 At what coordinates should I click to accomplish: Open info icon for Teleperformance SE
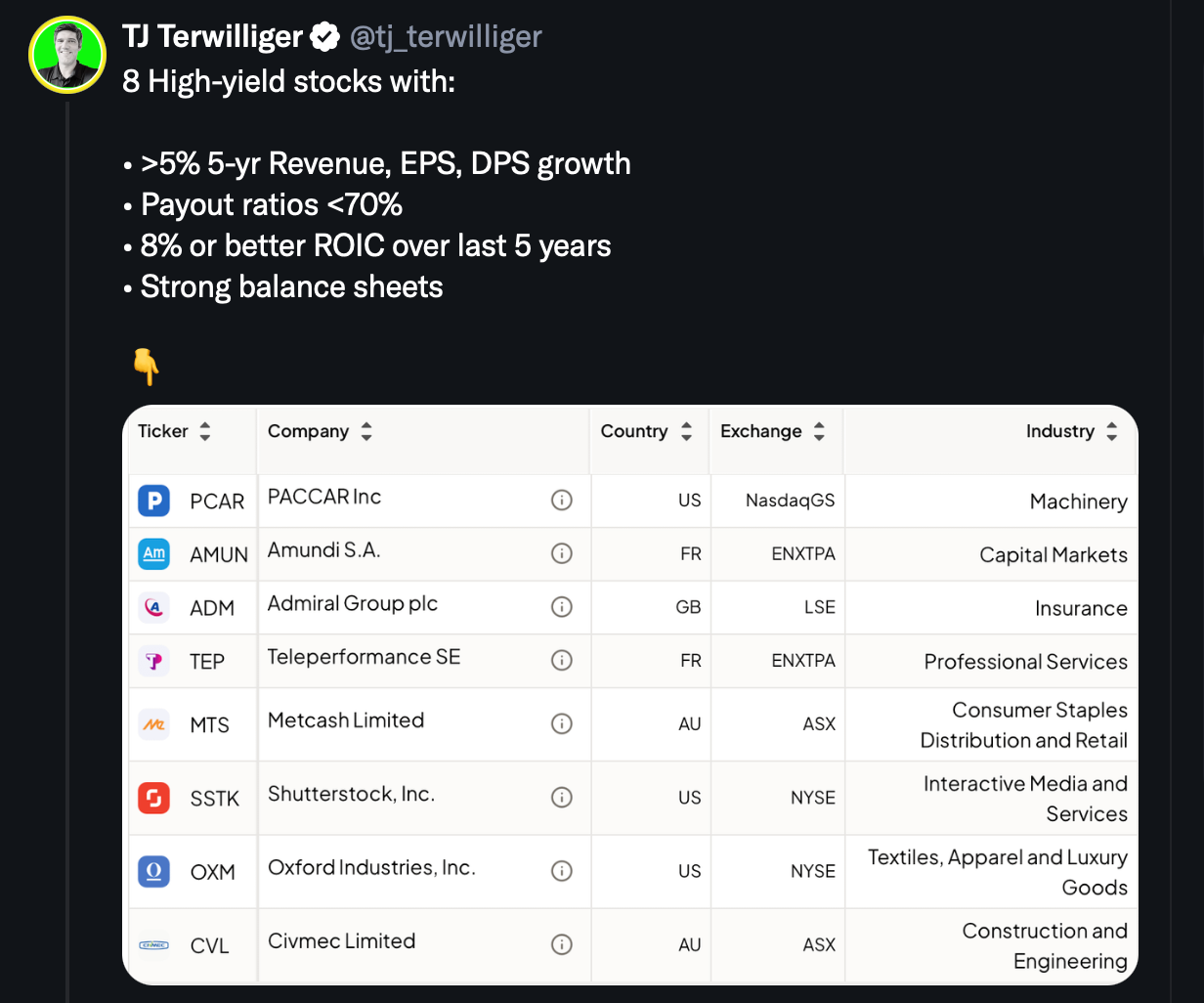pyautogui.click(x=562, y=661)
